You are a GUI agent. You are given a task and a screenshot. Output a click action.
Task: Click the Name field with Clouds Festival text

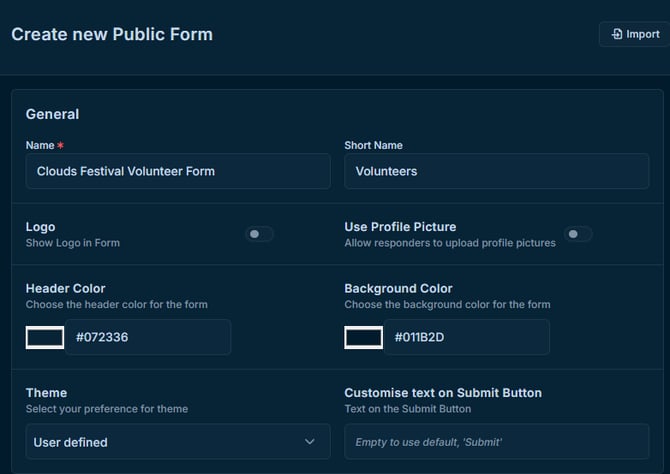(x=177, y=171)
